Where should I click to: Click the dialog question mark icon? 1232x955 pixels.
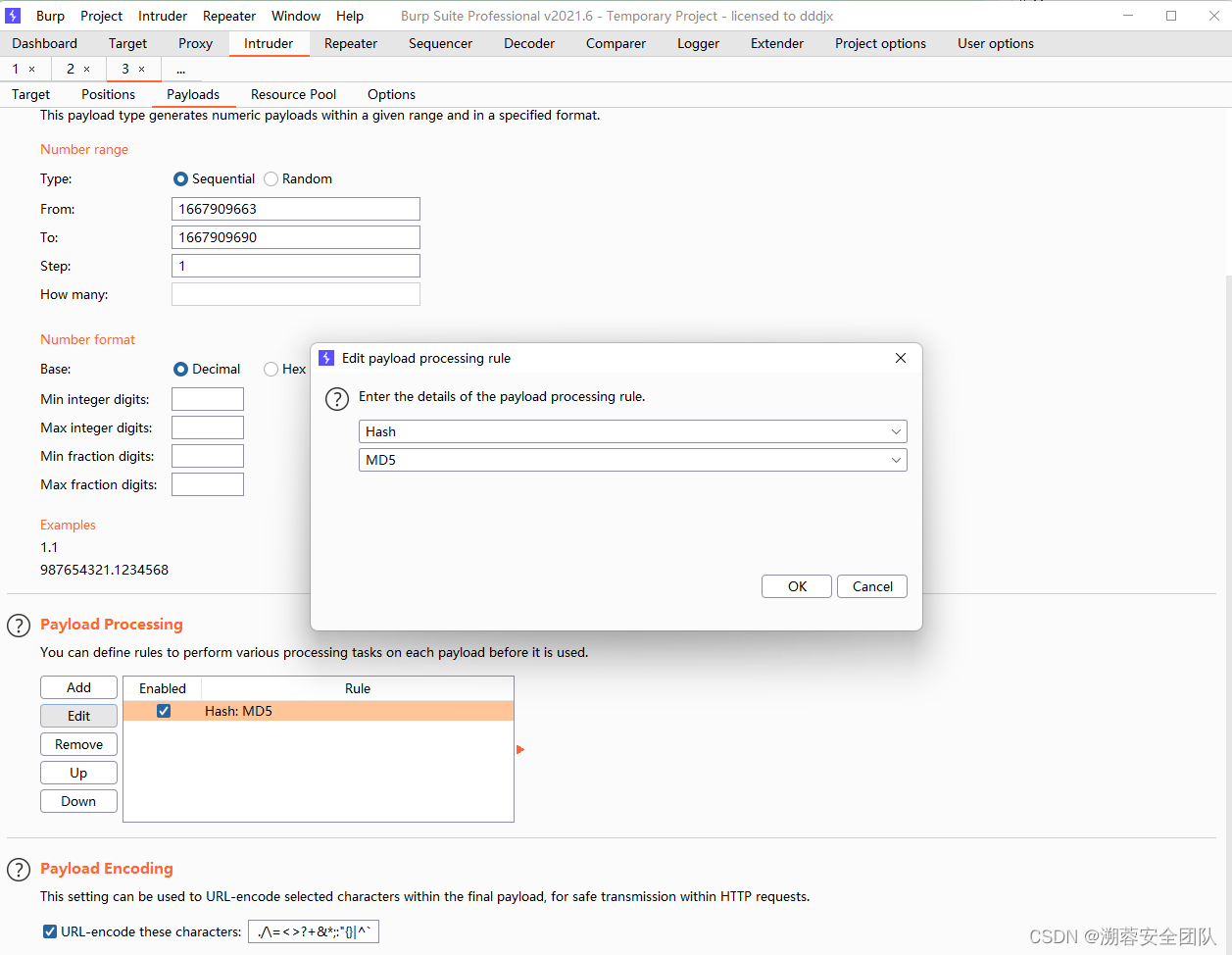tap(336, 399)
